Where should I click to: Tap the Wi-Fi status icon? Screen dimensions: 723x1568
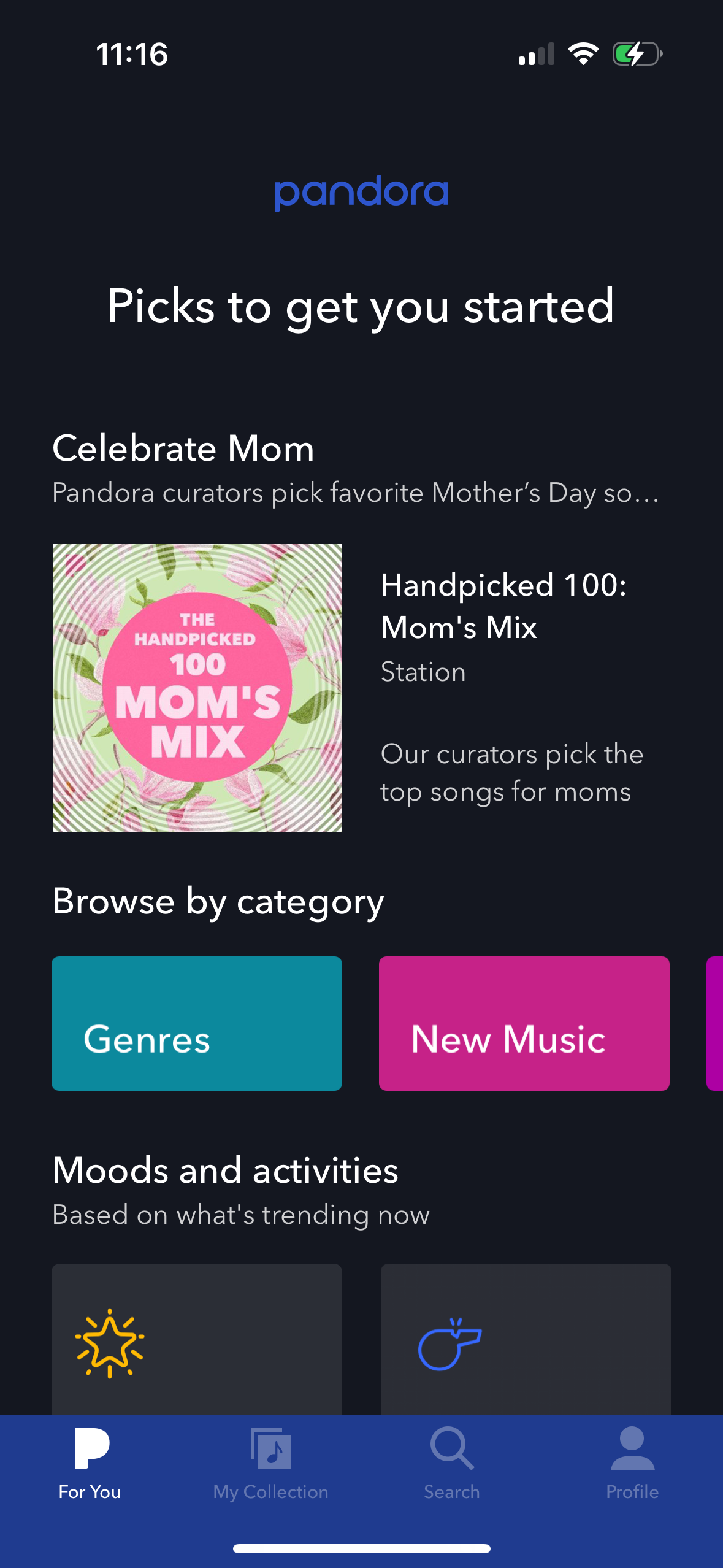582,54
